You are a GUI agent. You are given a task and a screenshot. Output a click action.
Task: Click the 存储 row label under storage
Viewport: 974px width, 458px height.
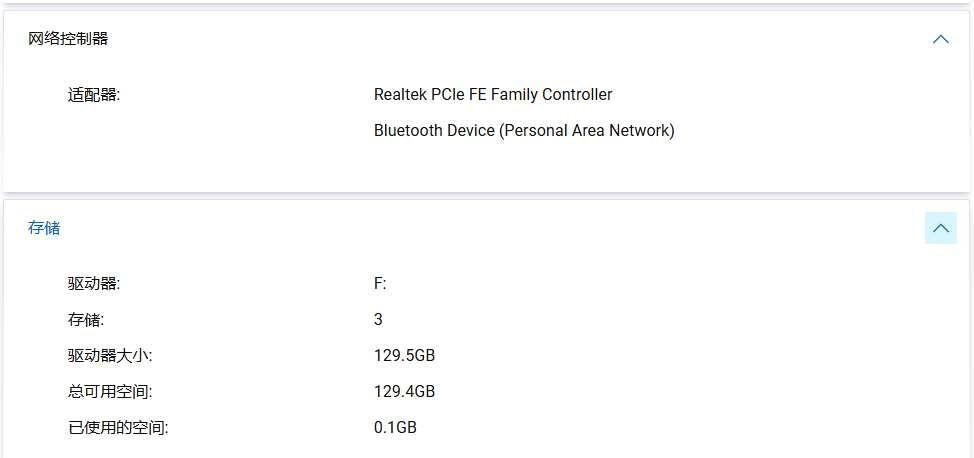86,320
